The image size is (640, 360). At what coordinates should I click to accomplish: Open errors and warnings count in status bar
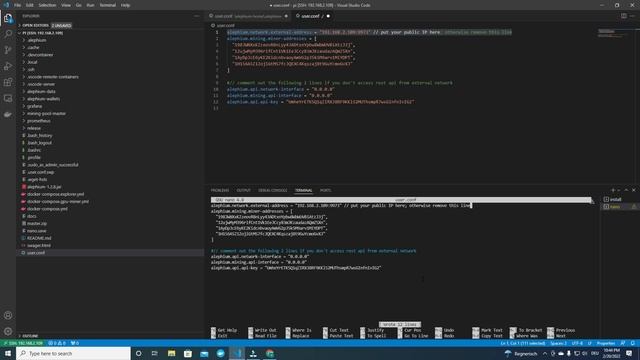point(57,343)
